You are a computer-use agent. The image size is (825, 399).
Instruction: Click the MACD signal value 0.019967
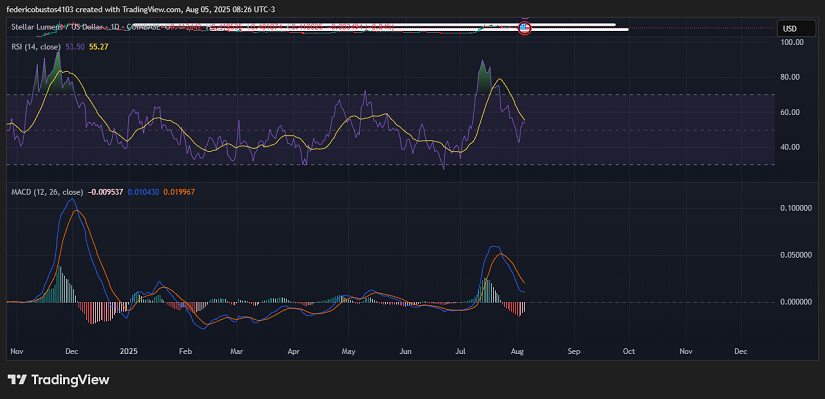click(x=179, y=192)
